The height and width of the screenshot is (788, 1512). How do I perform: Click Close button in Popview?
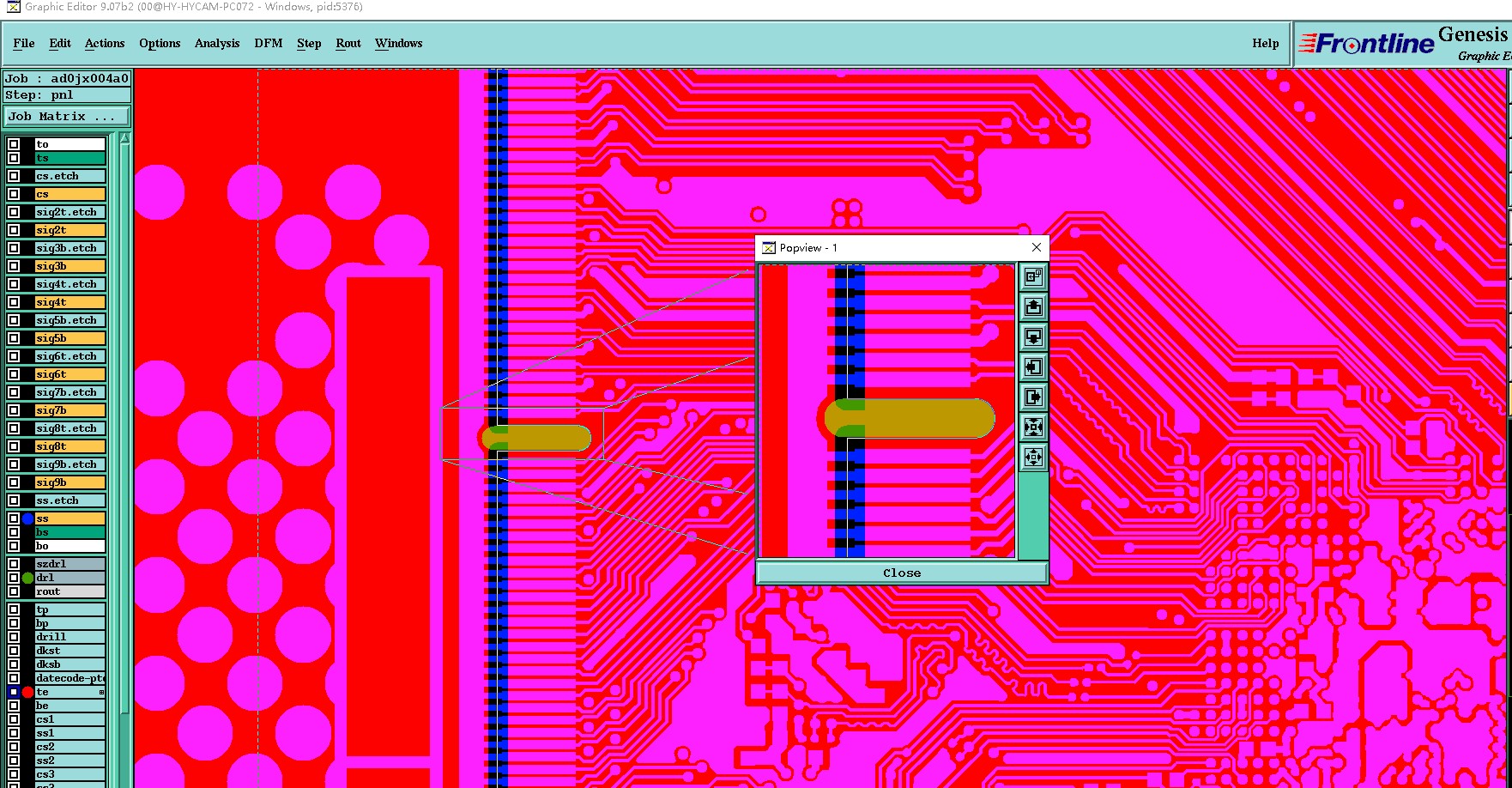pyautogui.click(x=902, y=573)
